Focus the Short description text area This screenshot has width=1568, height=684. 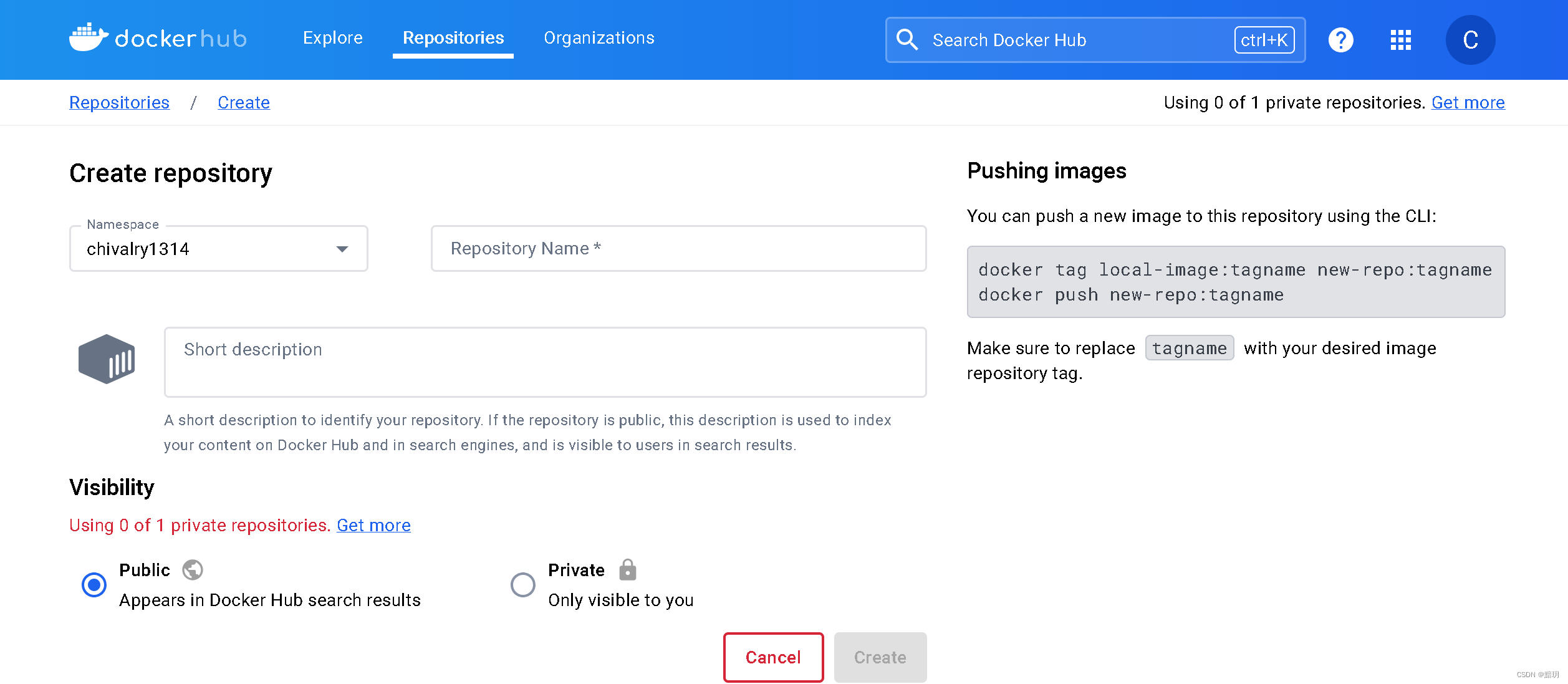(545, 362)
